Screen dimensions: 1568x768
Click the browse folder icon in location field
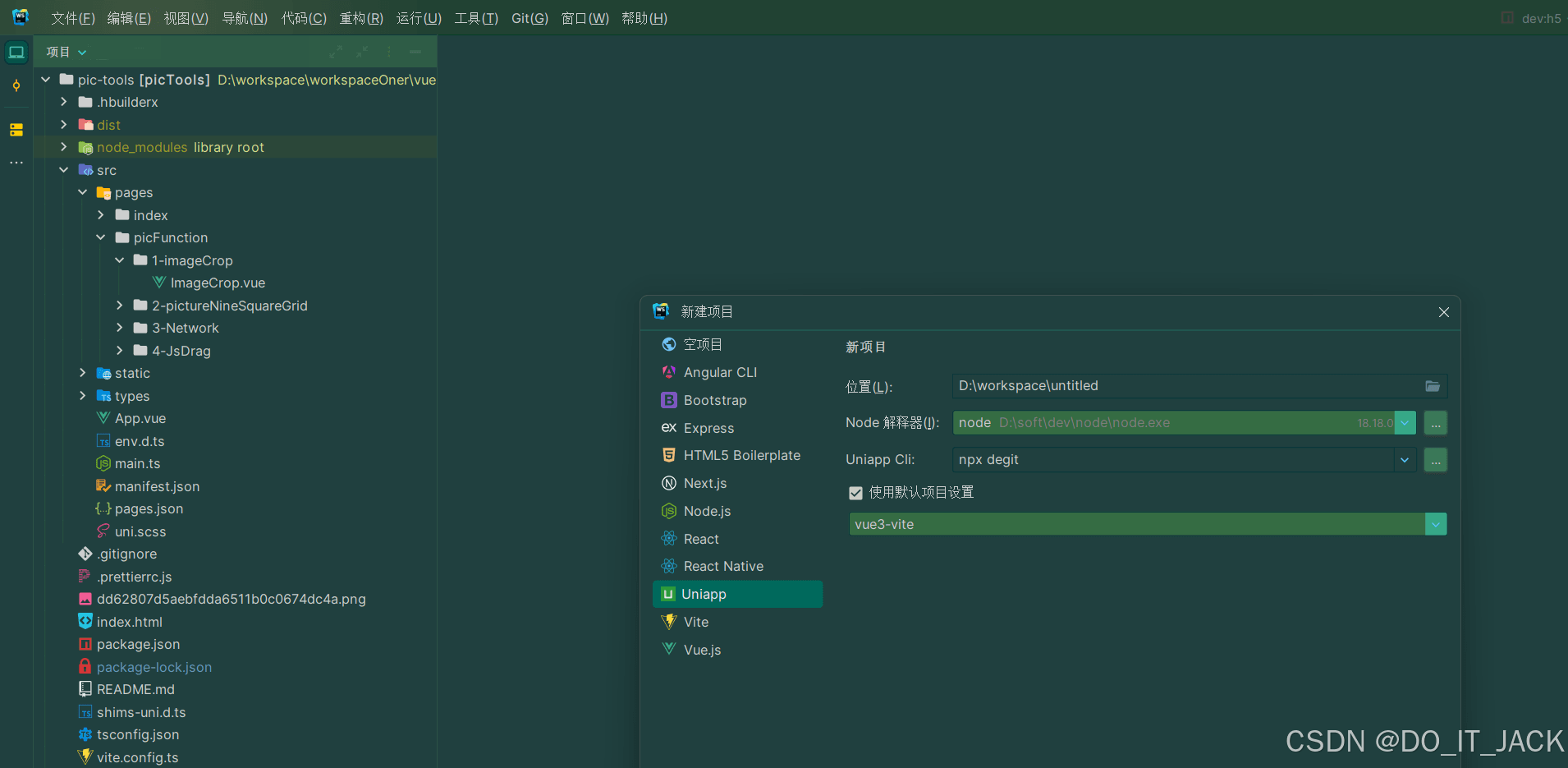[1433, 386]
